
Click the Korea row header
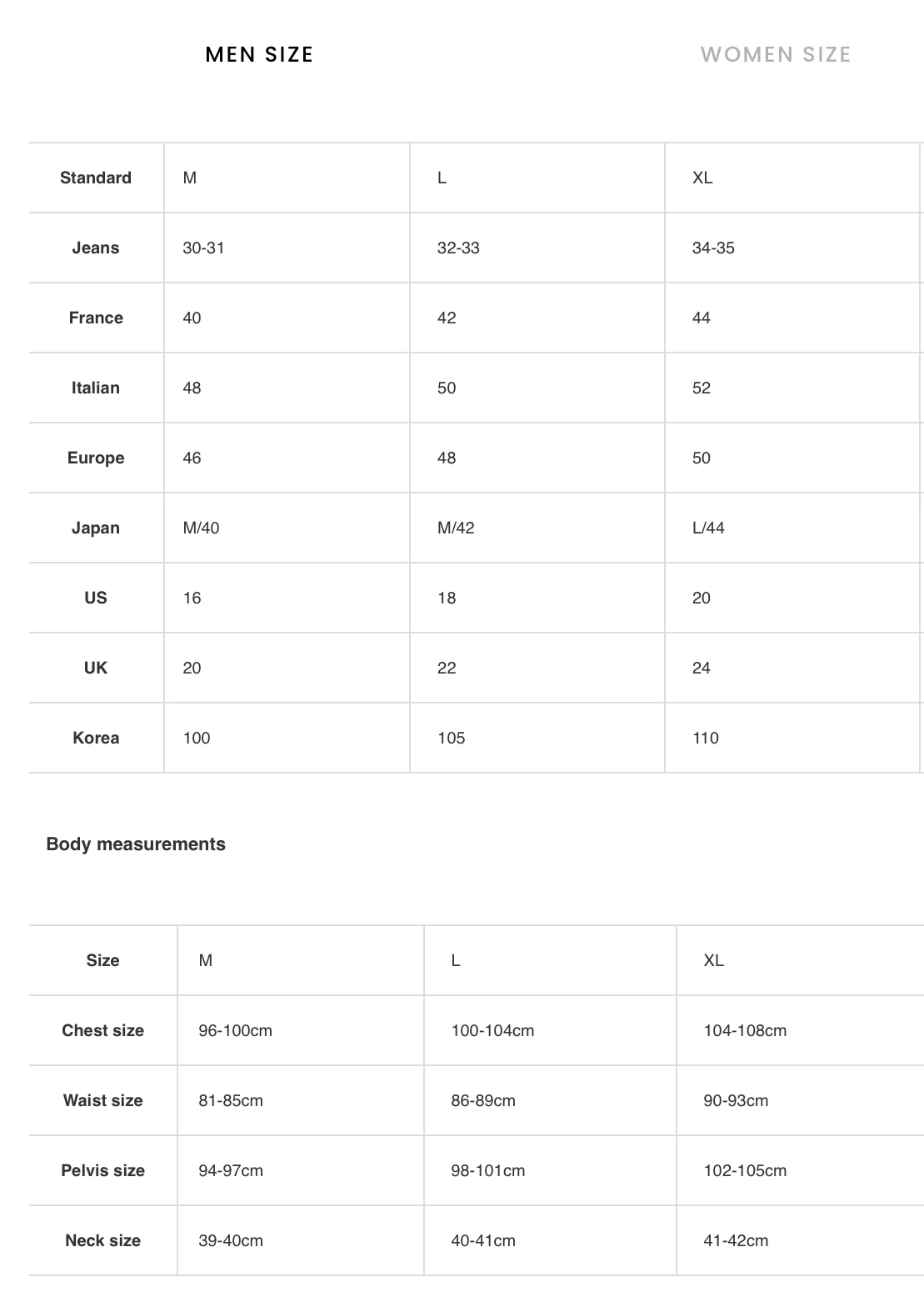click(96, 738)
